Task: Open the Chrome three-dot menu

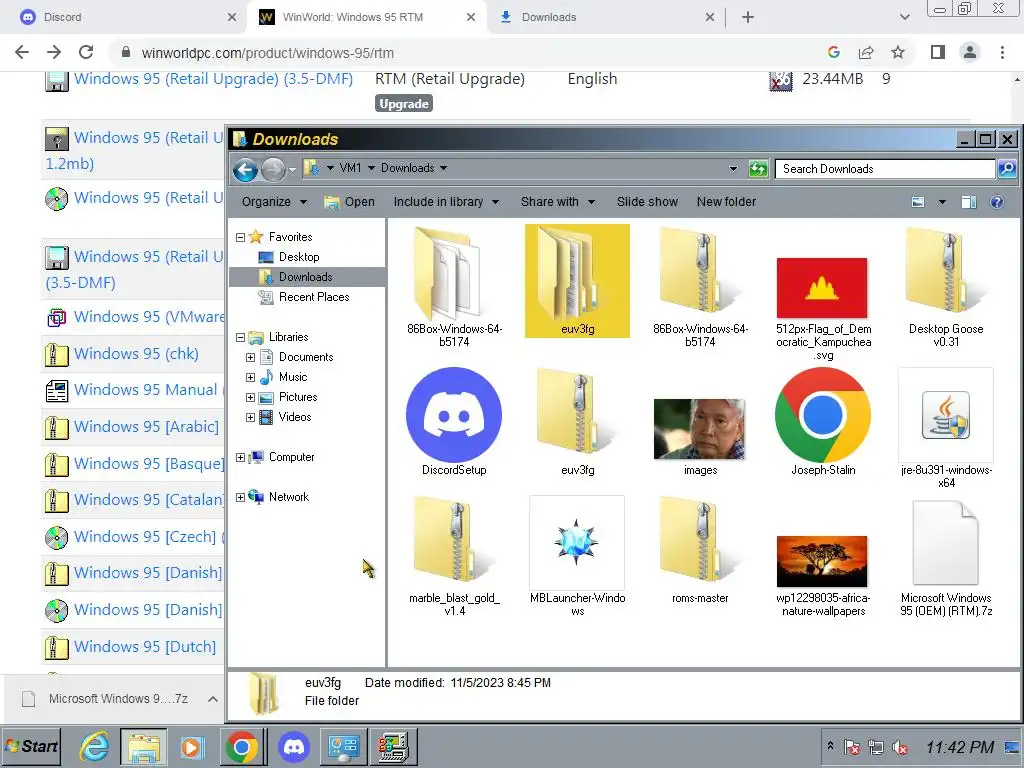Action: pyautogui.click(x=1002, y=52)
